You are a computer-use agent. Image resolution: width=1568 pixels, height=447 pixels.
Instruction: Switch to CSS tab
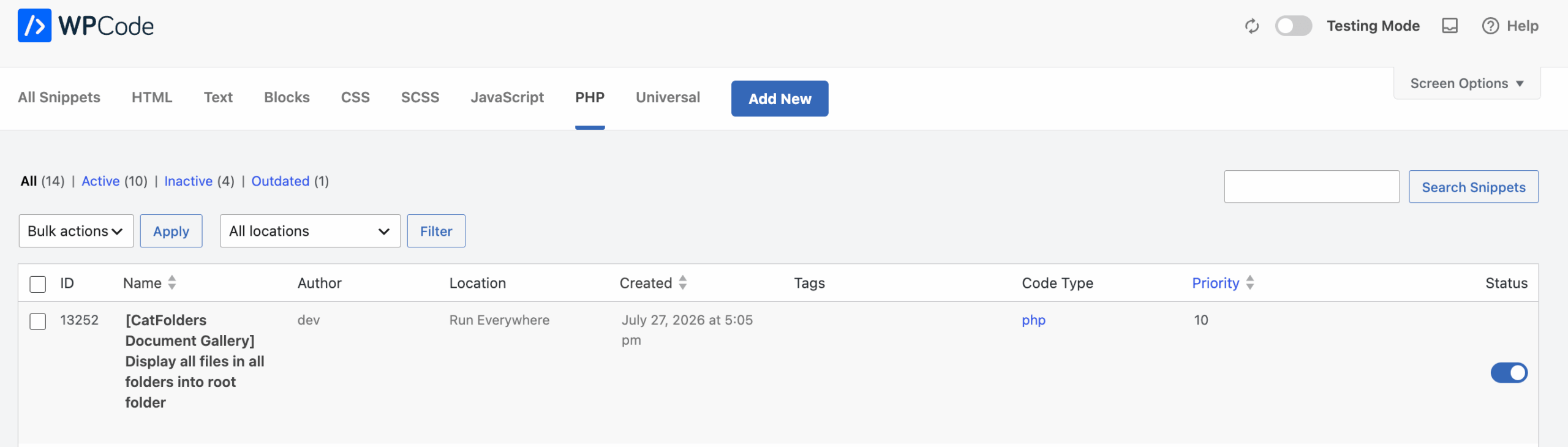click(x=355, y=97)
